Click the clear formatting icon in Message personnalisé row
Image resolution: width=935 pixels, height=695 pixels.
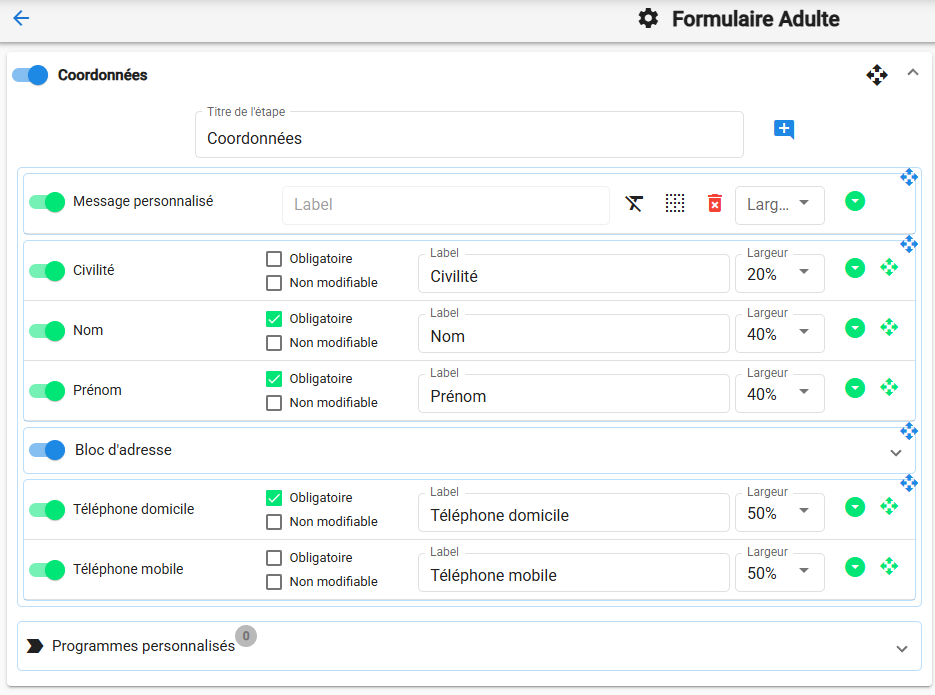(634, 204)
